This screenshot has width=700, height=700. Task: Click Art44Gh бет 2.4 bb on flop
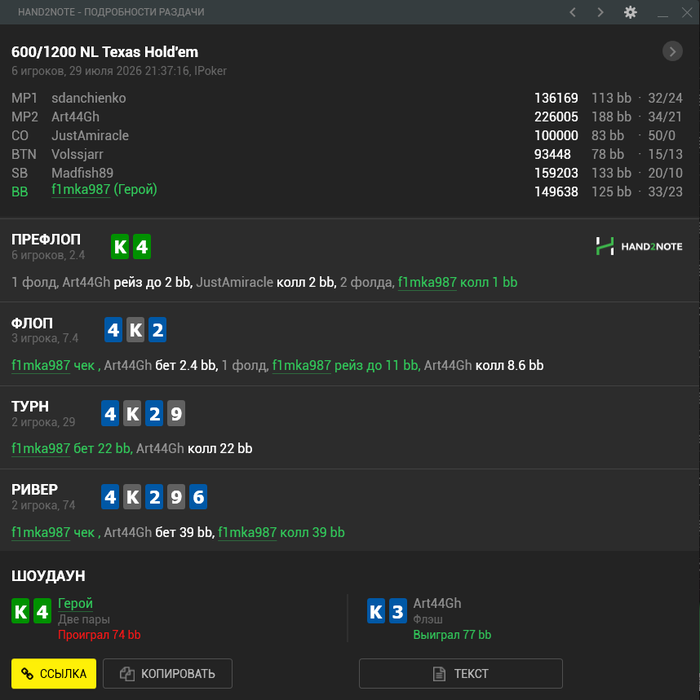pyautogui.click(x=160, y=365)
